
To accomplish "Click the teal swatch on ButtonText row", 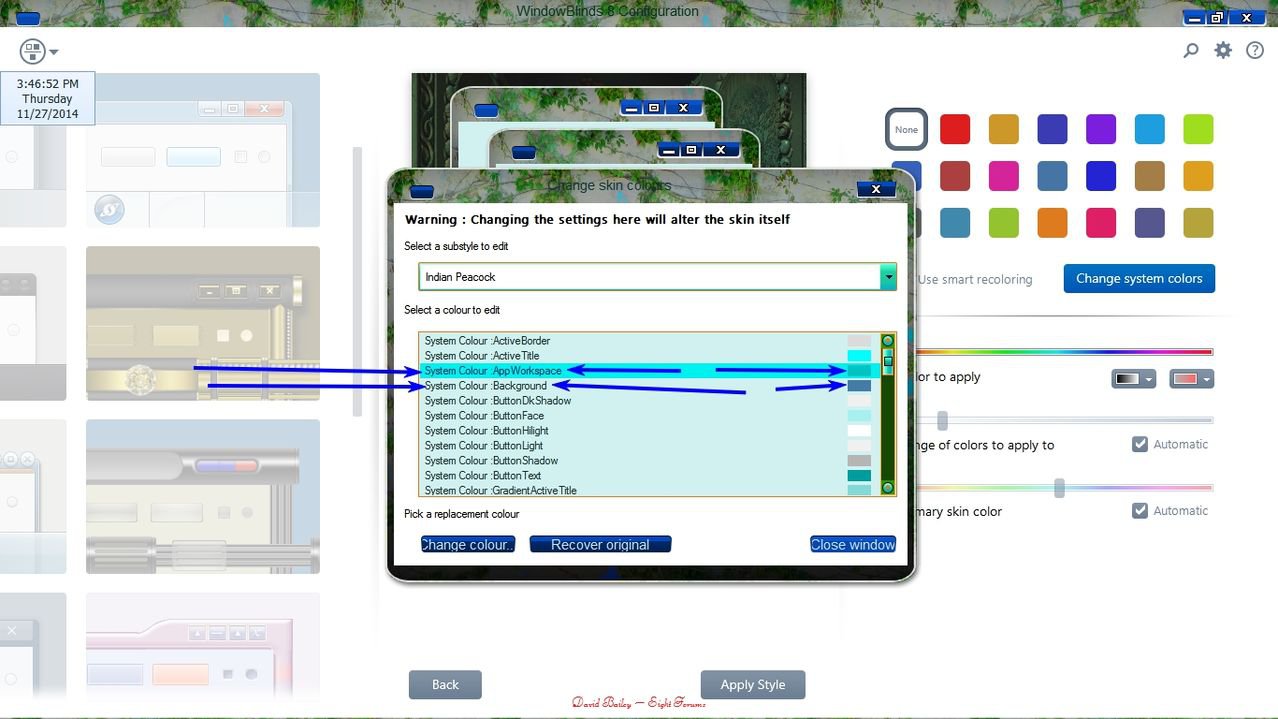I will point(859,476).
